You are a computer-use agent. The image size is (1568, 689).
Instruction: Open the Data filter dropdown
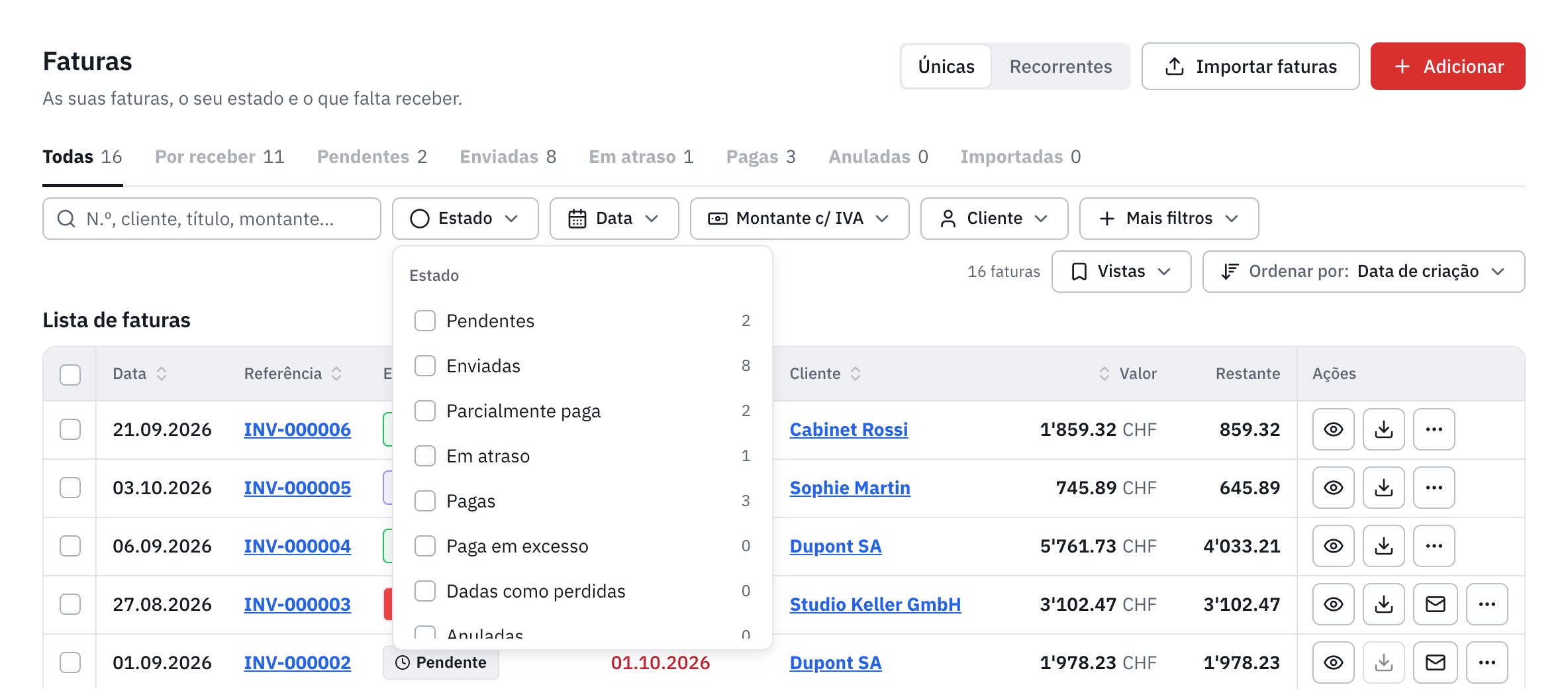[614, 219]
